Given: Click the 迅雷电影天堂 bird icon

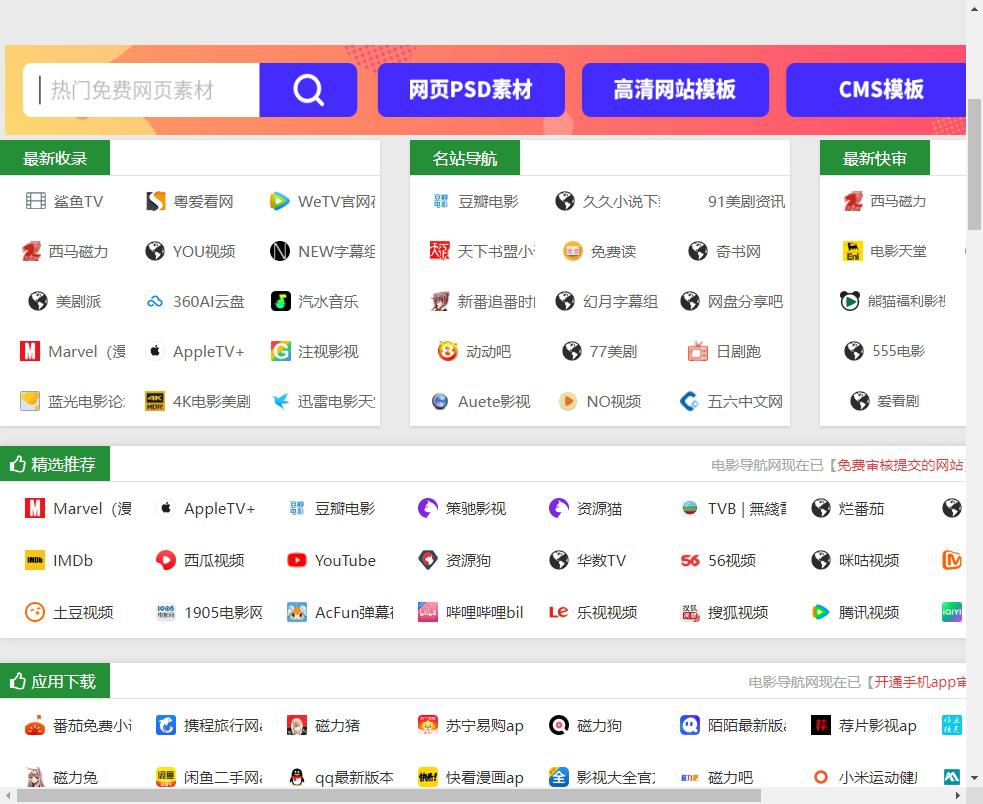Looking at the screenshot, I should coord(280,401).
